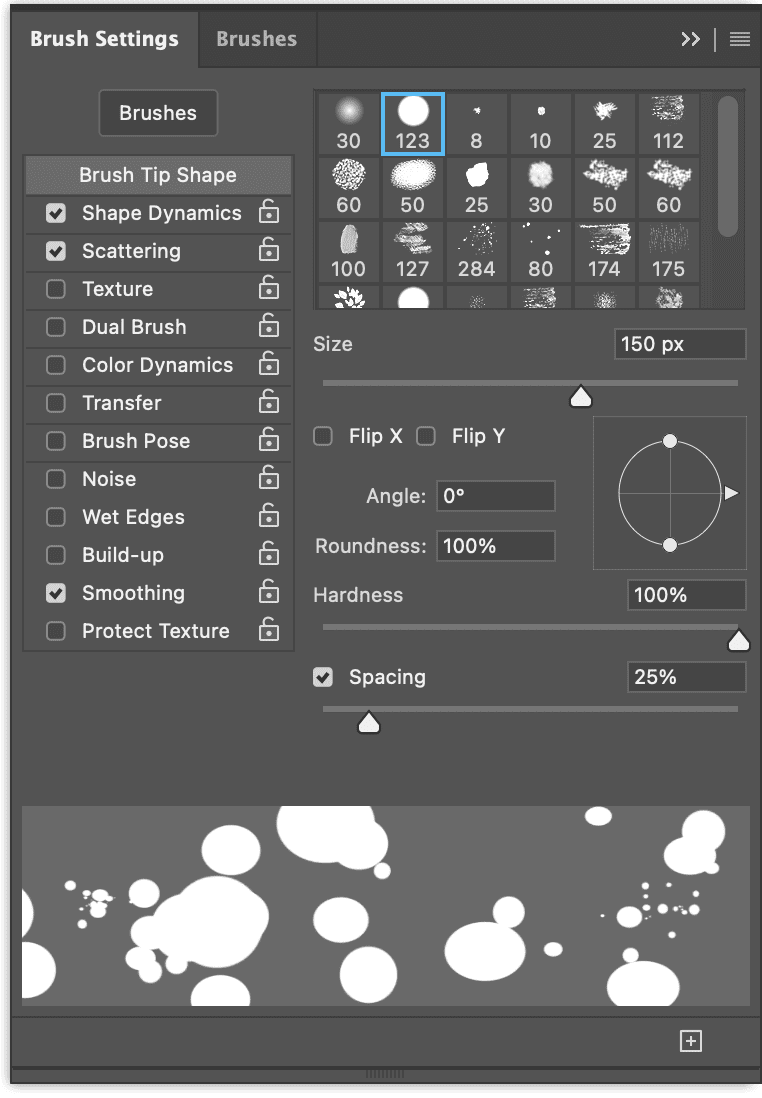Open the panel options menu
This screenshot has width=762, height=1098.
pyautogui.click(x=739, y=39)
